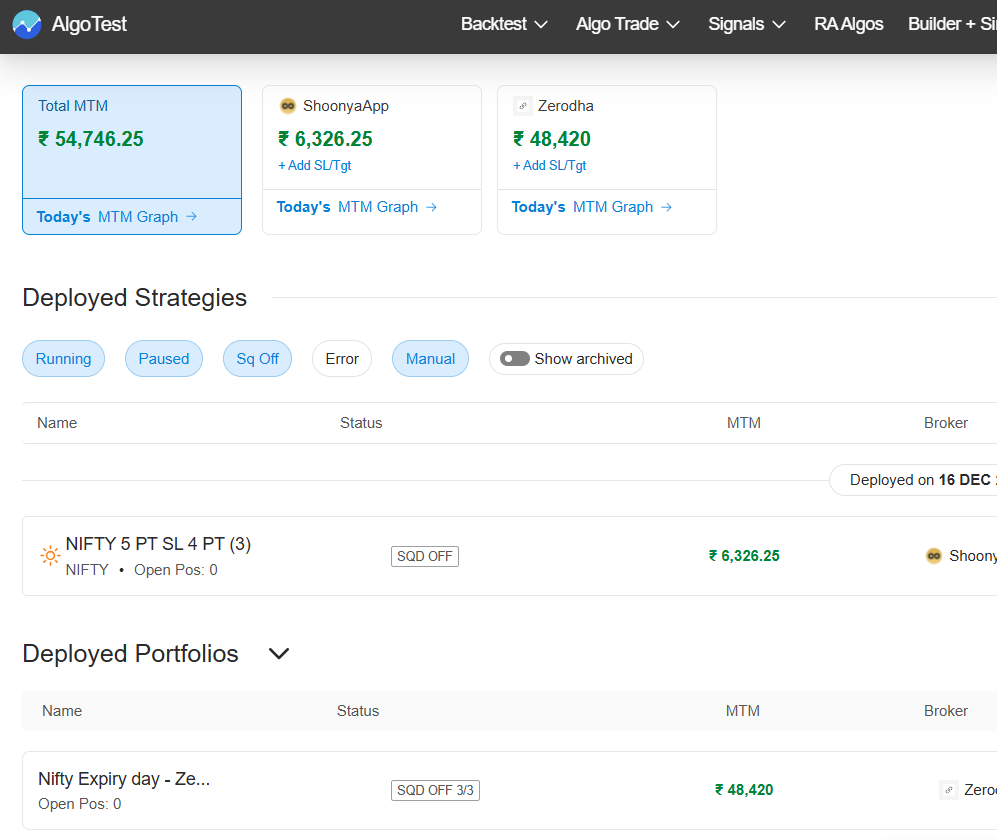This screenshot has width=997, height=840.
Task: Open Today's MTM Graph for ShoonyaApp
Action: tap(357, 207)
